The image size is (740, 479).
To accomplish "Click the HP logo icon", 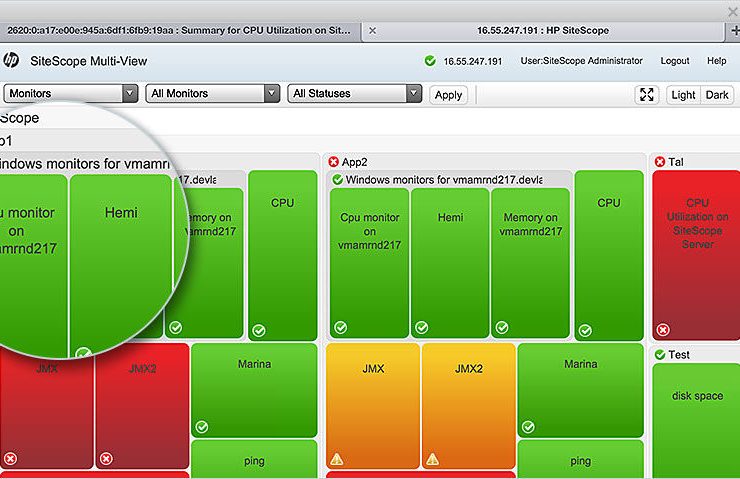I will [11, 61].
